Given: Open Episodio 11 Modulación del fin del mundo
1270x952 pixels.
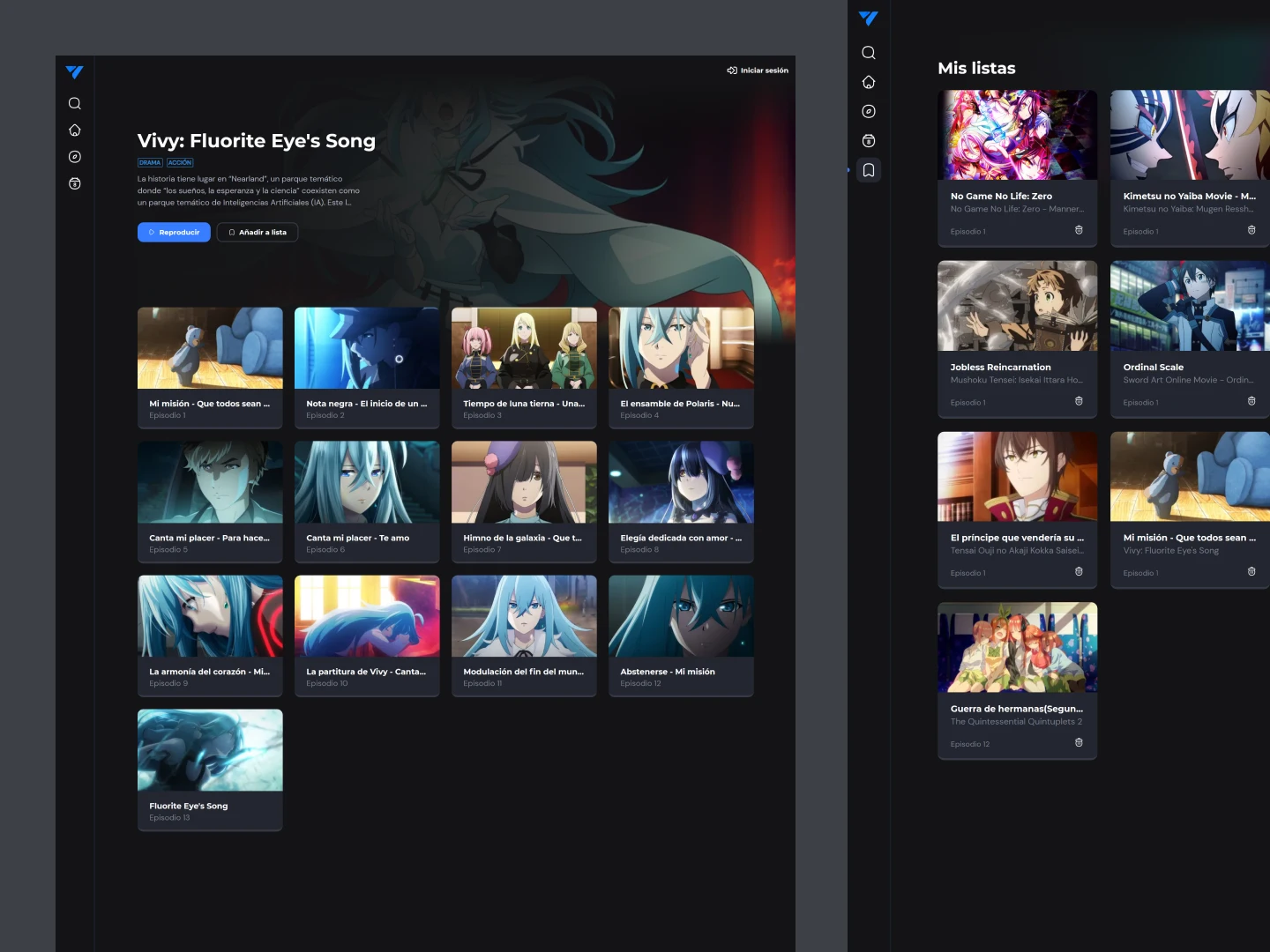Looking at the screenshot, I should [524, 616].
